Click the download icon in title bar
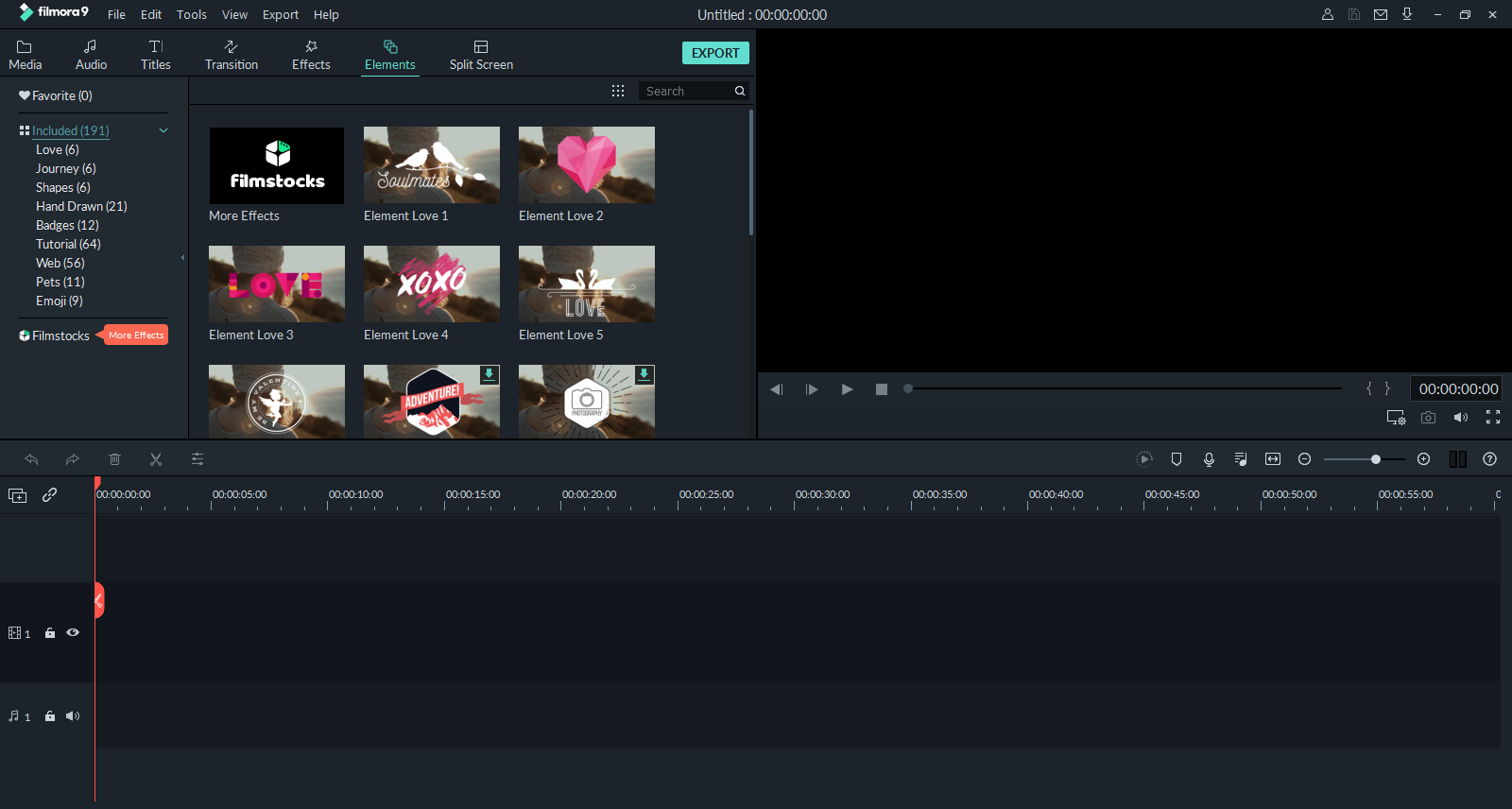Image resolution: width=1512 pixels, height=809 pixels. tap(1407, 14)
